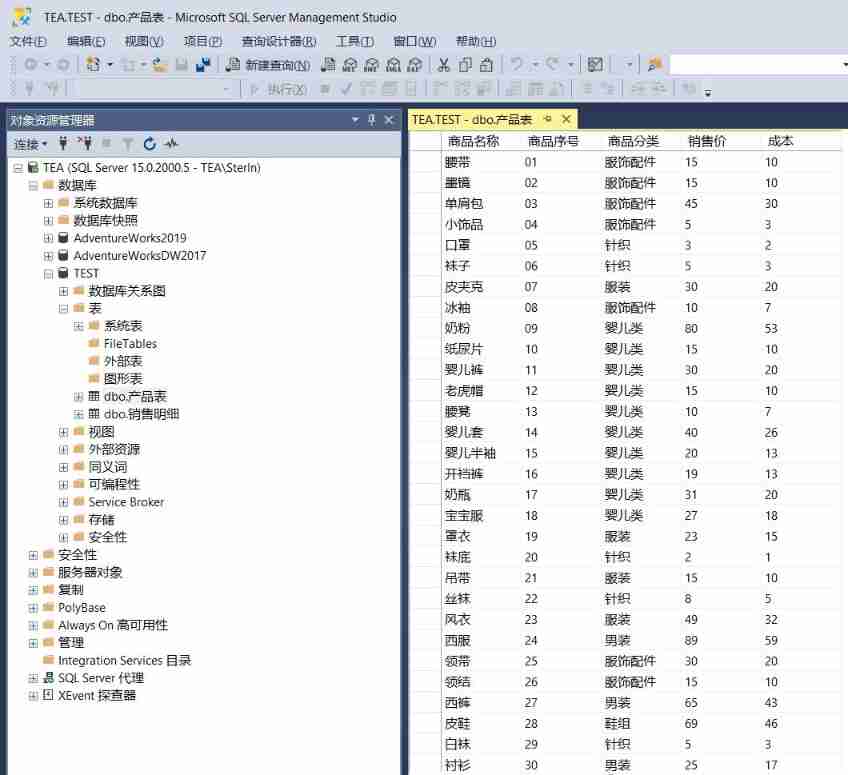Open the Activity Monitor icon in Object Explorer

pyautogui.click(x=171, y=144)
